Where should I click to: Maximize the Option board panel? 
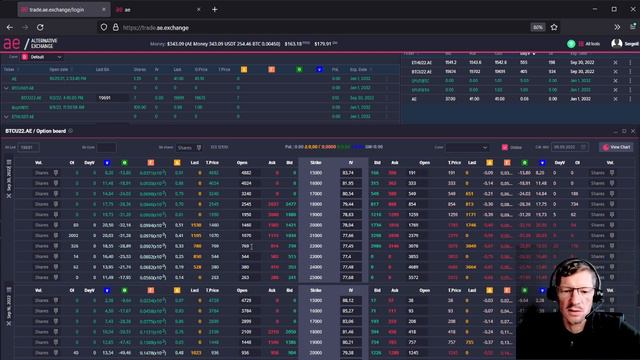point(624,131)
